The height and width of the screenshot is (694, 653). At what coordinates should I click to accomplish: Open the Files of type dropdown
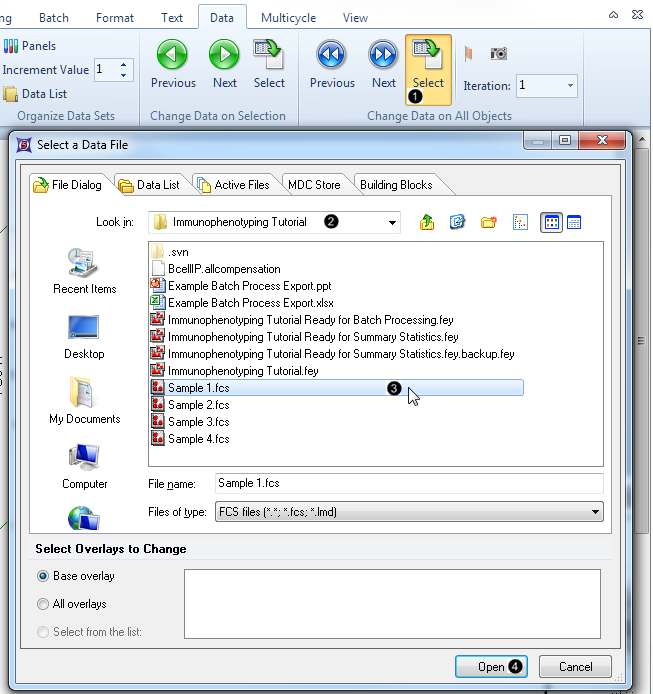596,512
